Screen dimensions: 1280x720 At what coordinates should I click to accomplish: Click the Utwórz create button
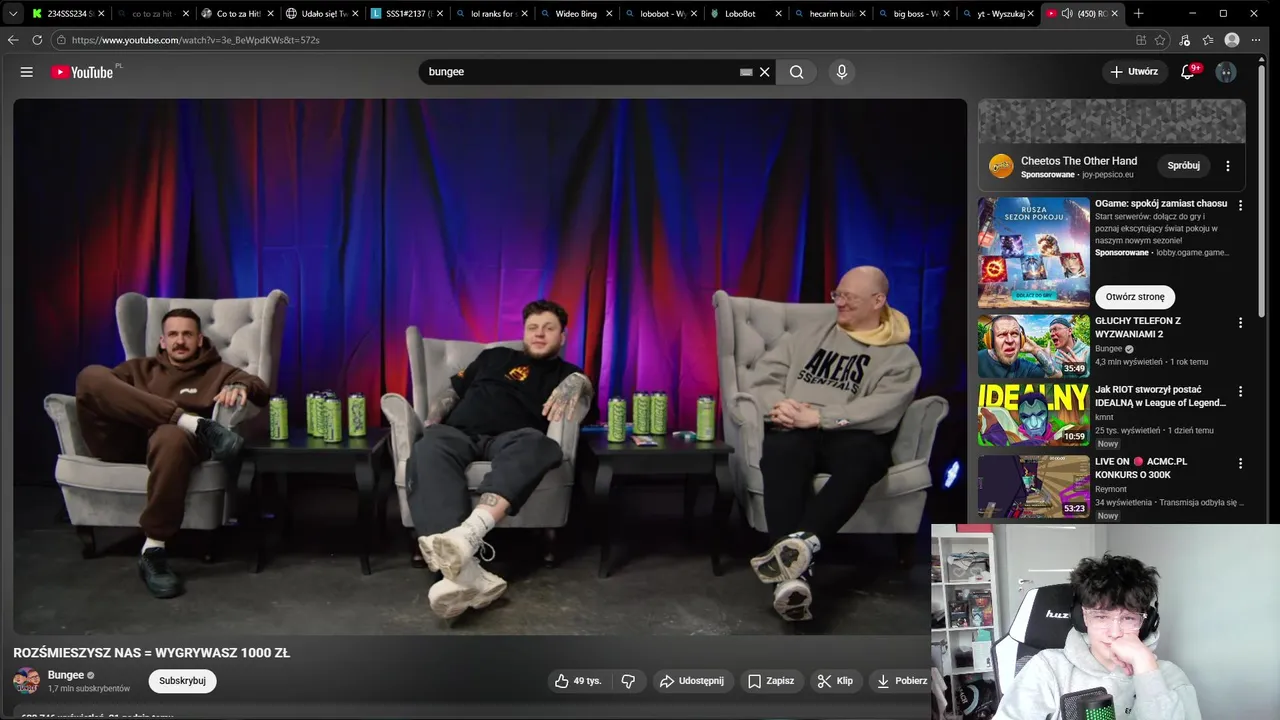(x=1134, y=72)
